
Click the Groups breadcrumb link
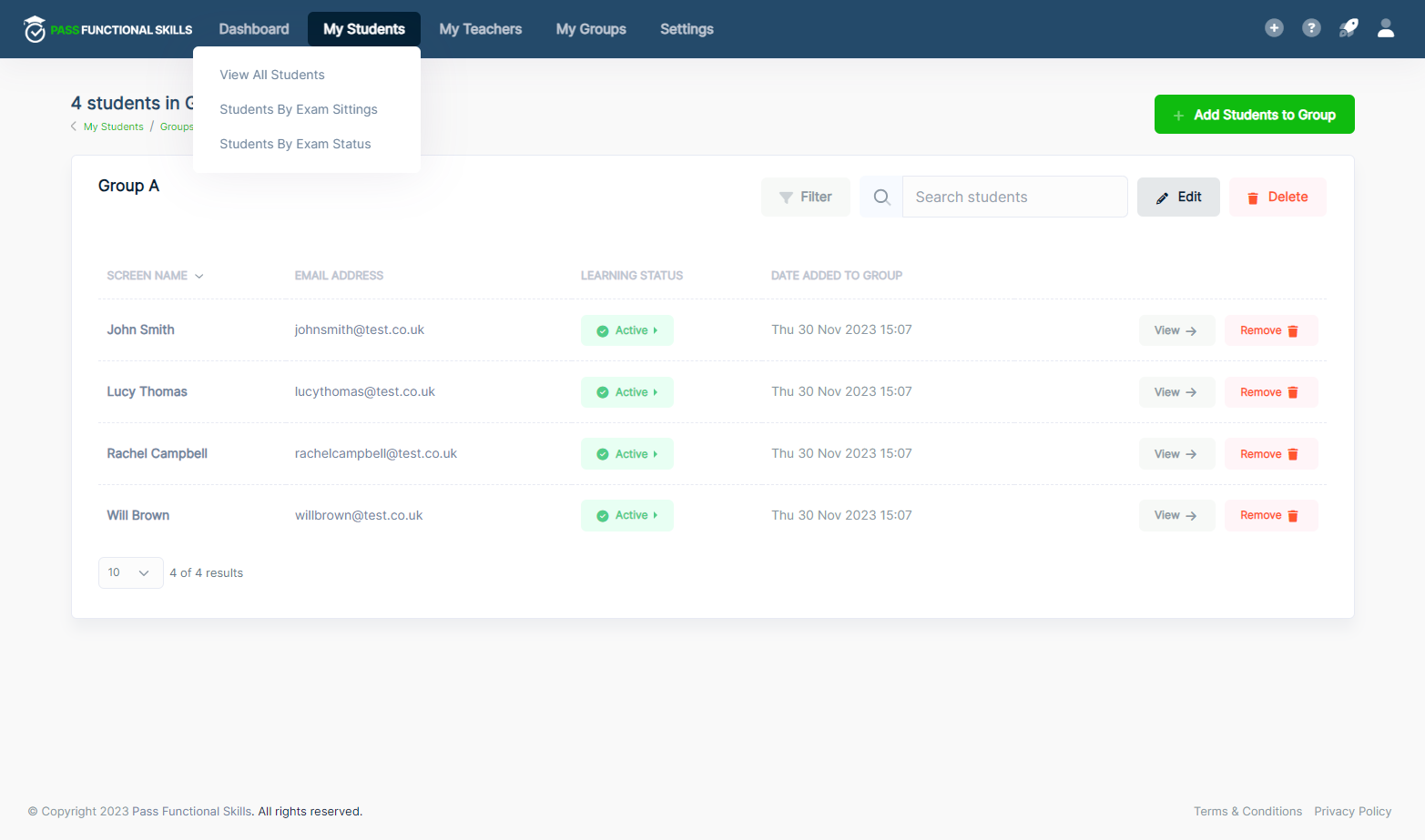[177, 127]
